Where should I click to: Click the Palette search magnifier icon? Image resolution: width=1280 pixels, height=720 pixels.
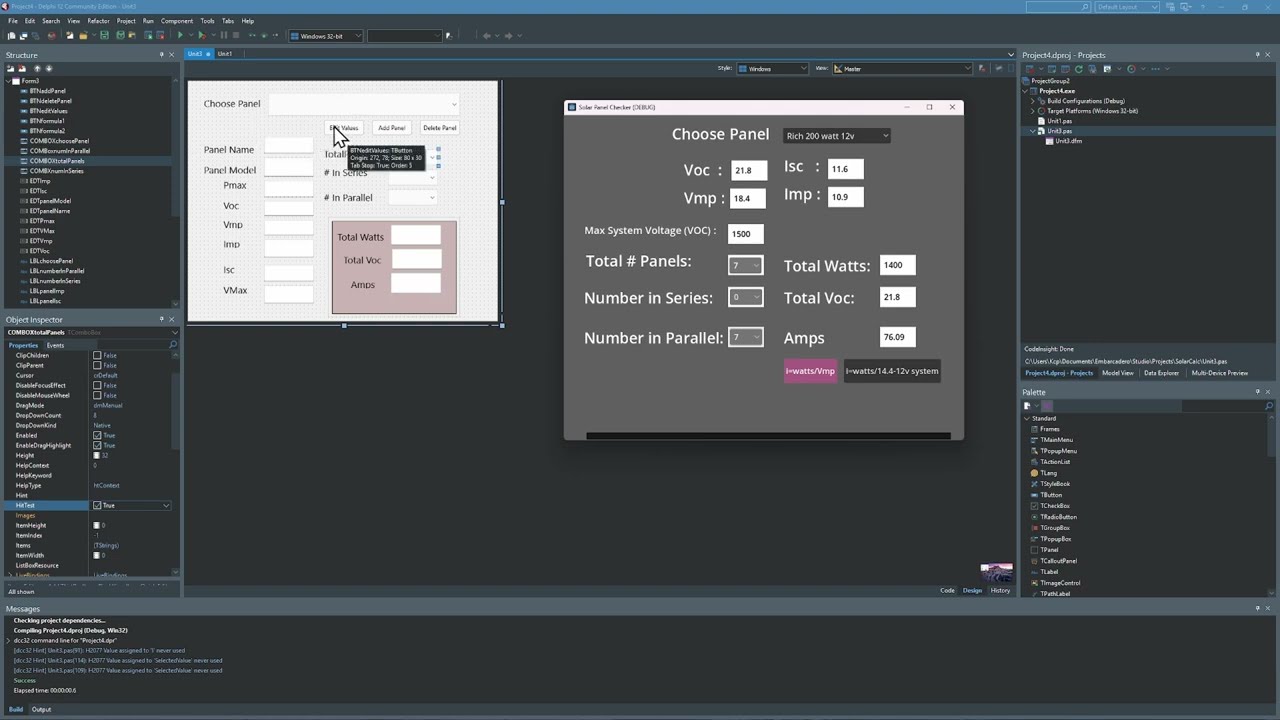[x=1269, y=406]
